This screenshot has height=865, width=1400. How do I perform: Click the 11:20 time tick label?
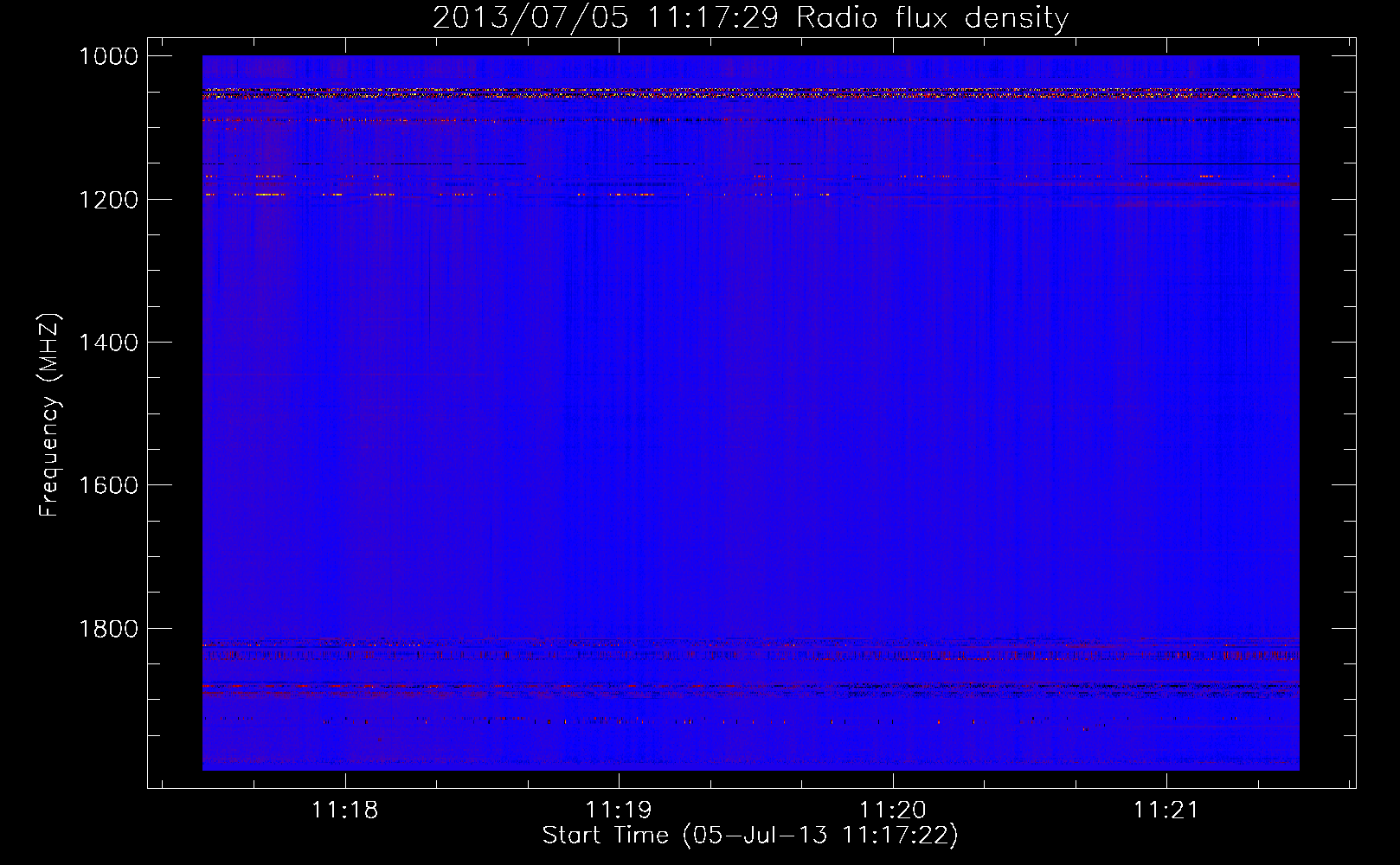click(892, 811)
